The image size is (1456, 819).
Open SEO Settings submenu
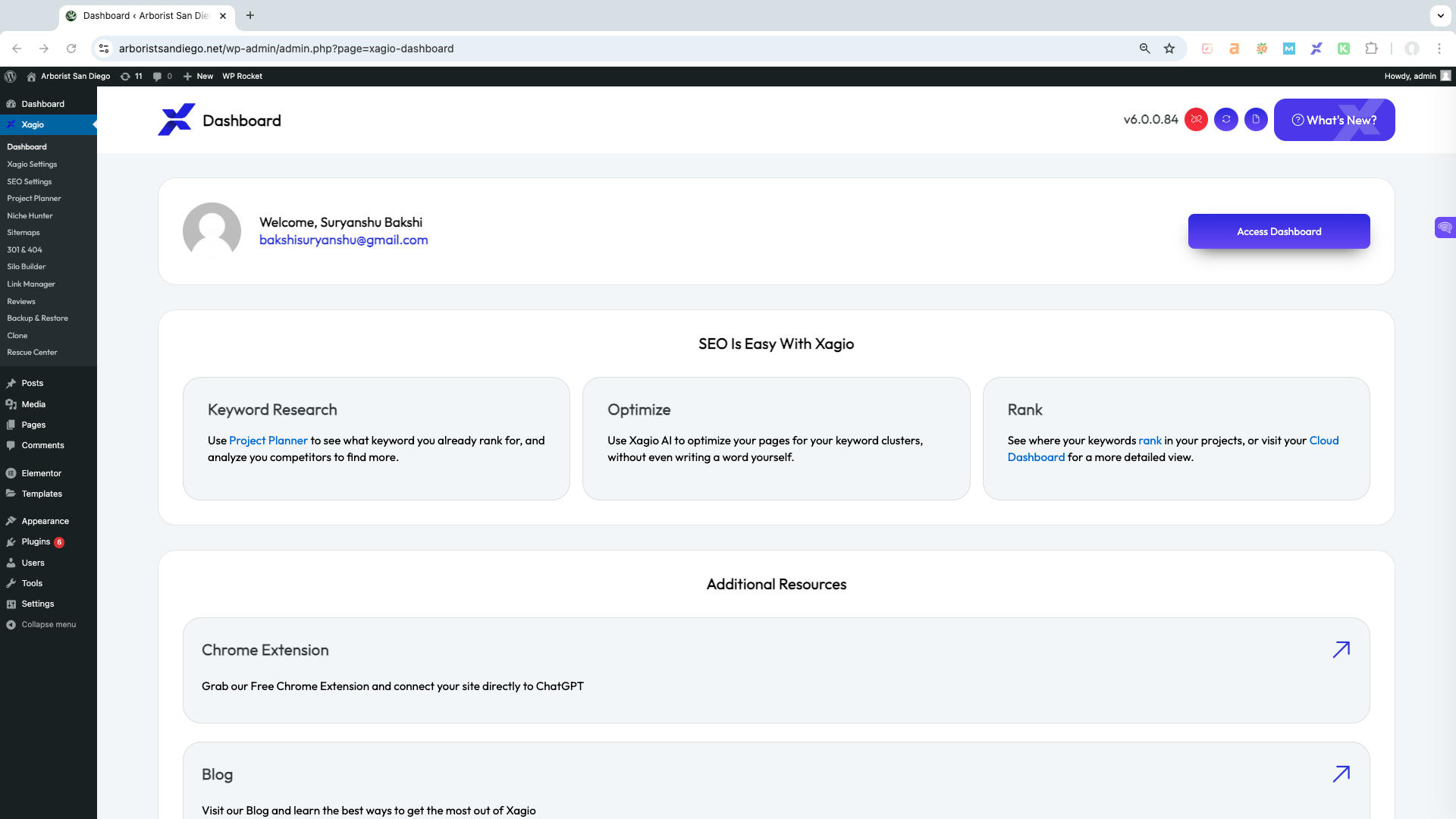[30, 181]
